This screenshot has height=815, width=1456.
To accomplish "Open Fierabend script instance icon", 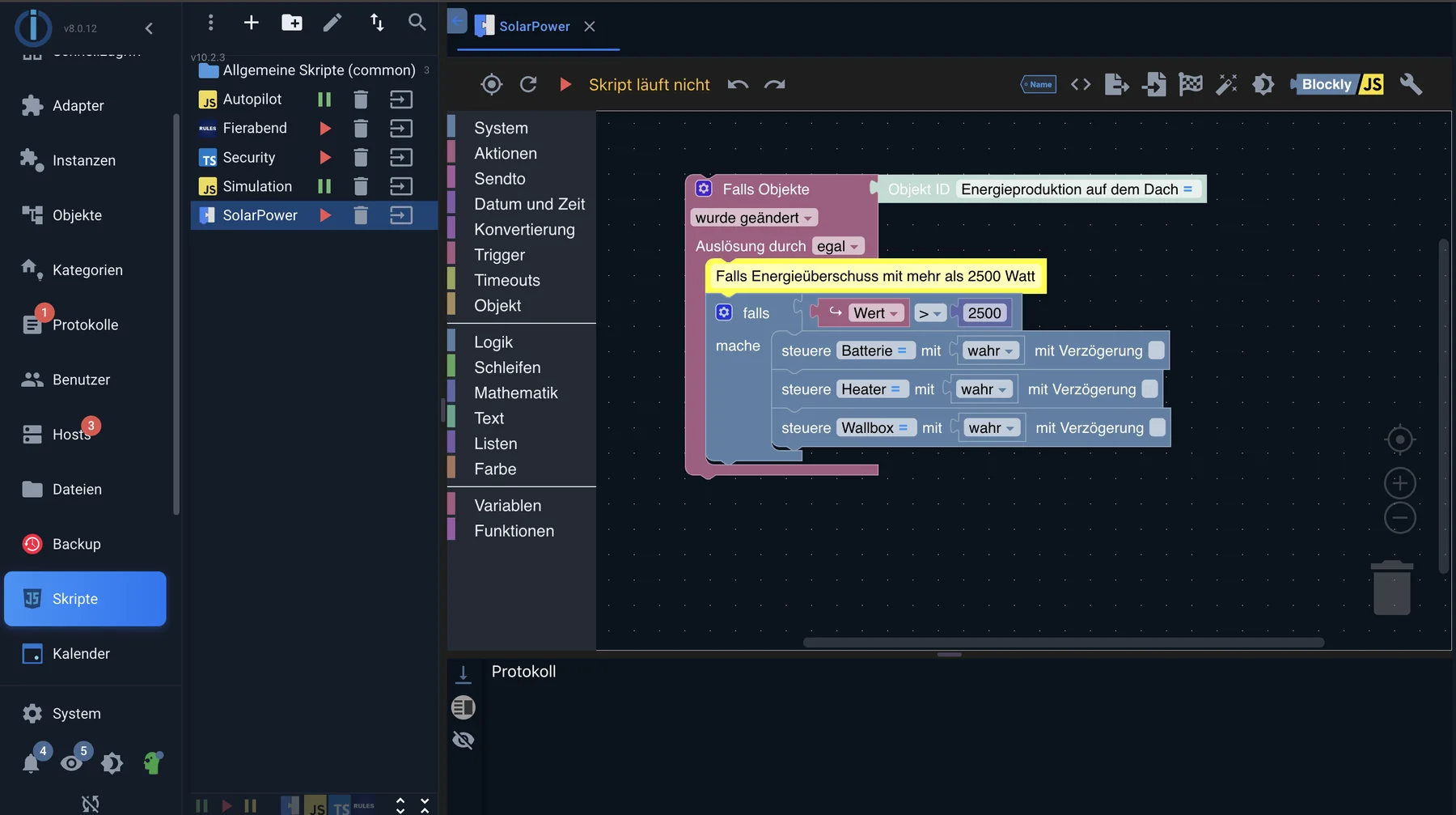I will 401,129.
